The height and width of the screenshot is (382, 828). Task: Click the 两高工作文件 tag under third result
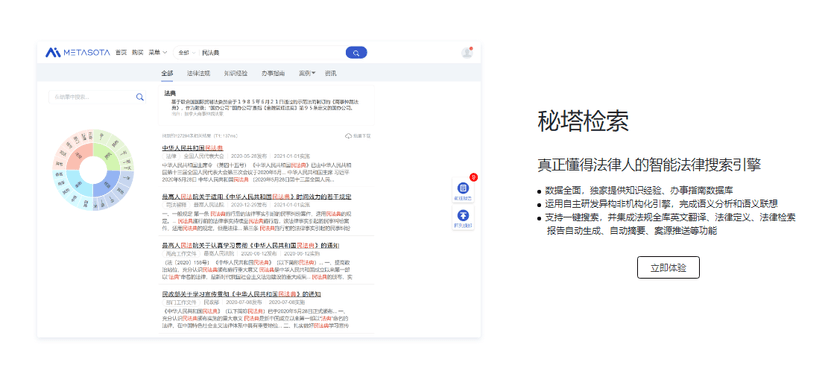[181, 254]
